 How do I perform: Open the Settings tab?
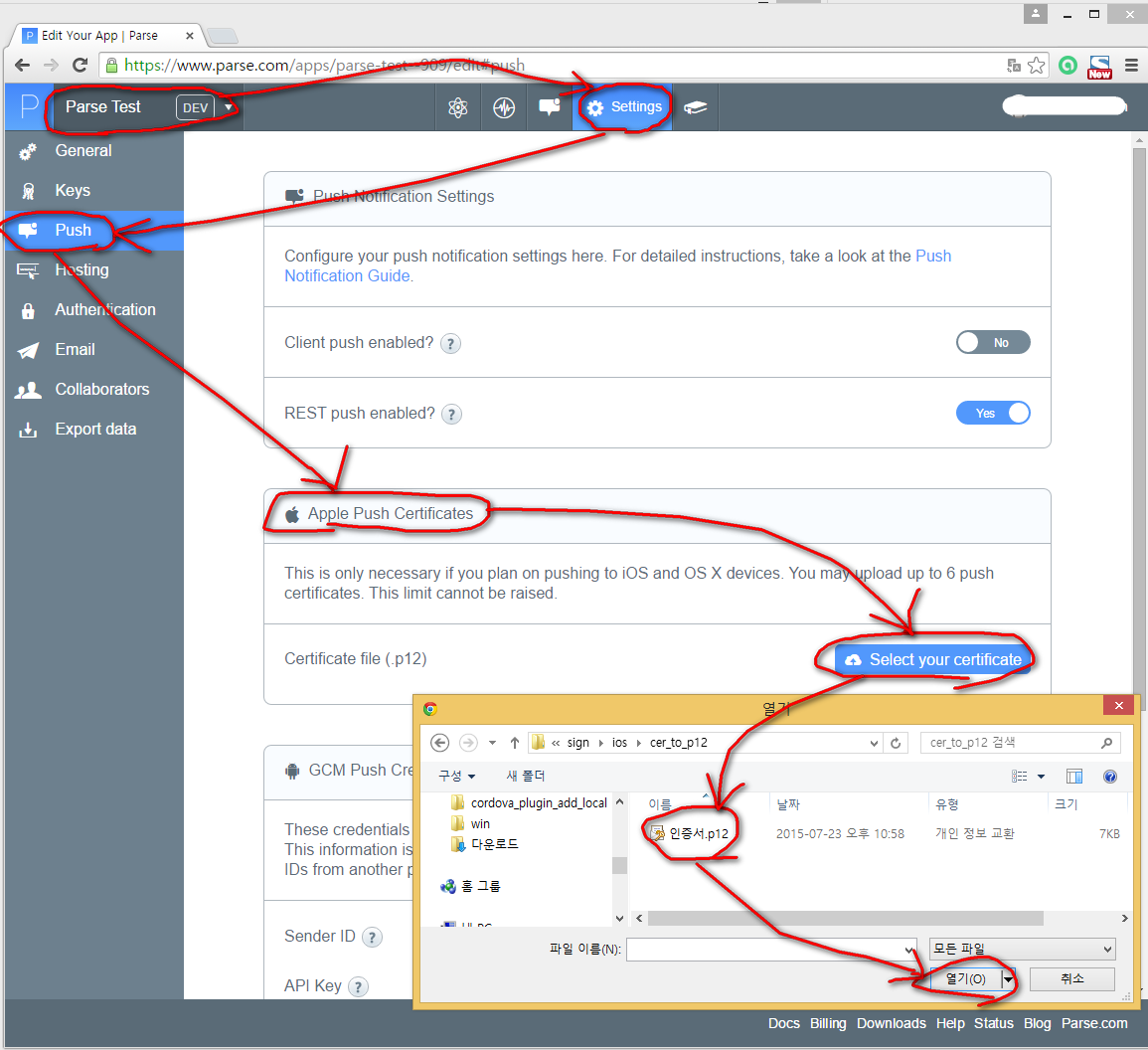click(623, 107)
